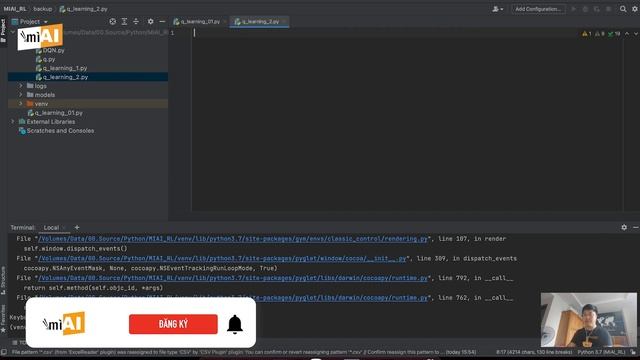Click line 1 gutter number

tap(172, 33)
